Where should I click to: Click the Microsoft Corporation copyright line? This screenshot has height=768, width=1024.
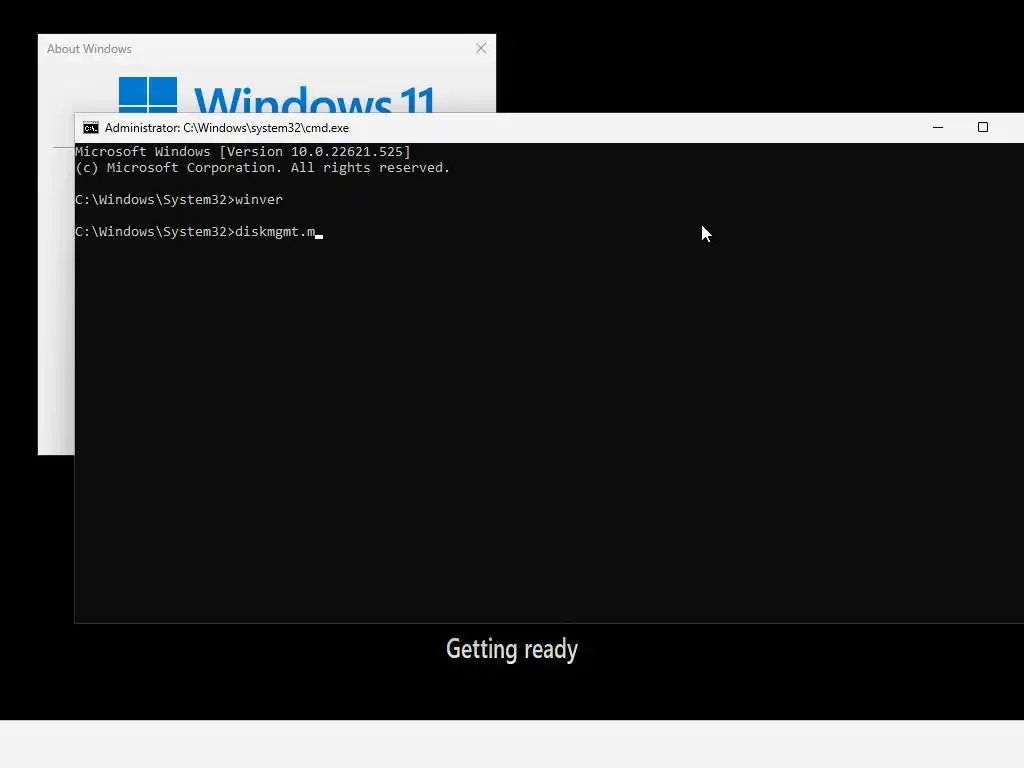263,168
